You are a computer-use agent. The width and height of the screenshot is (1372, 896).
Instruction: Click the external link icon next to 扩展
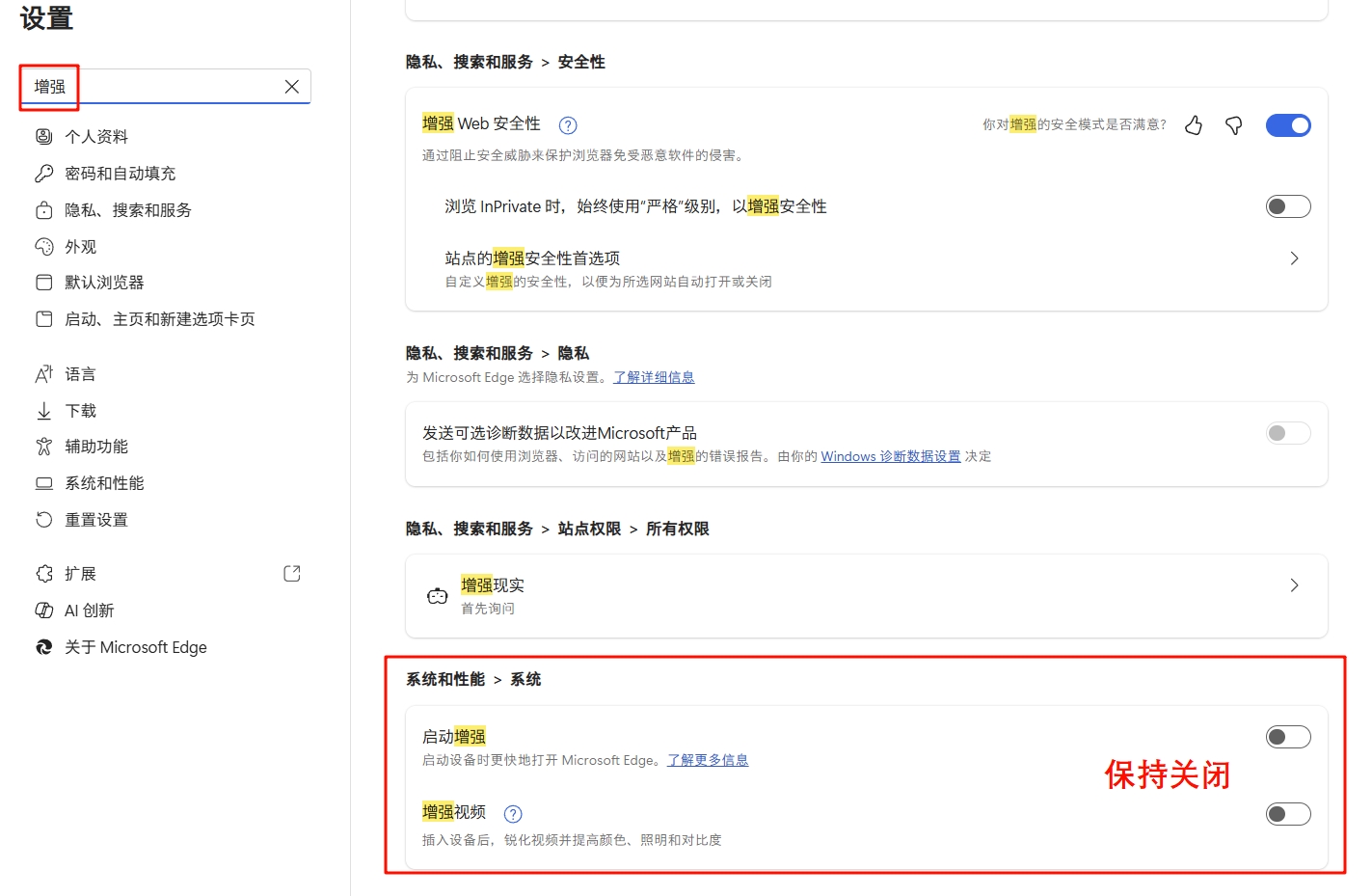point(292,573)
